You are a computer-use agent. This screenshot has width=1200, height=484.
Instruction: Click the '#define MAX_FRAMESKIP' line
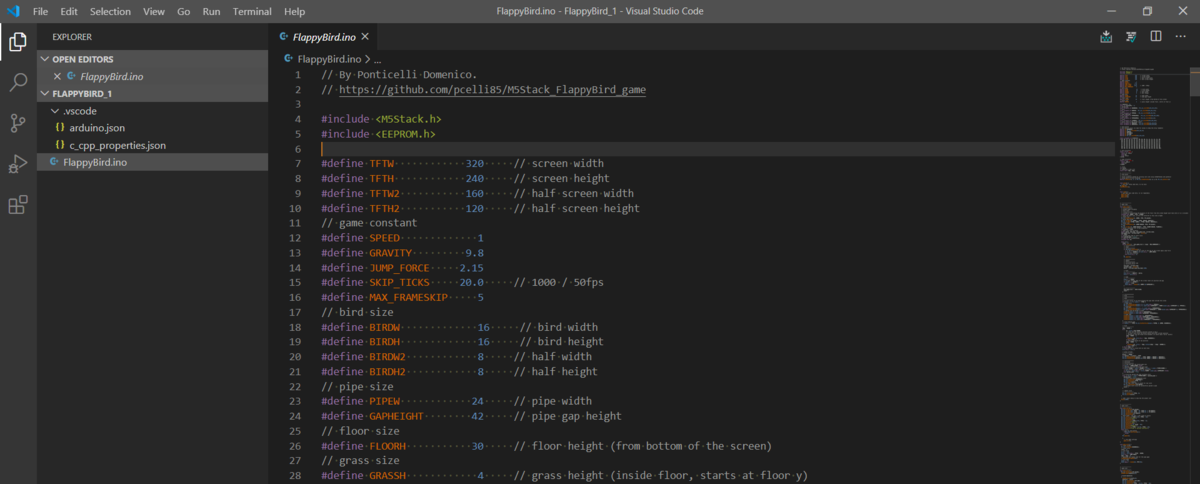point(402,298)
